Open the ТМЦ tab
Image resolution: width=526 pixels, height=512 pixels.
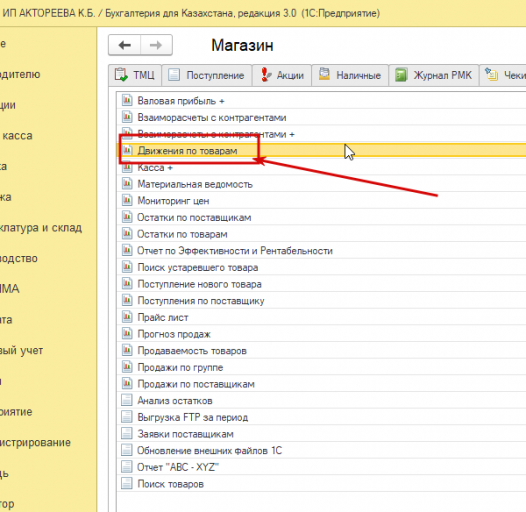coord(135,75)
